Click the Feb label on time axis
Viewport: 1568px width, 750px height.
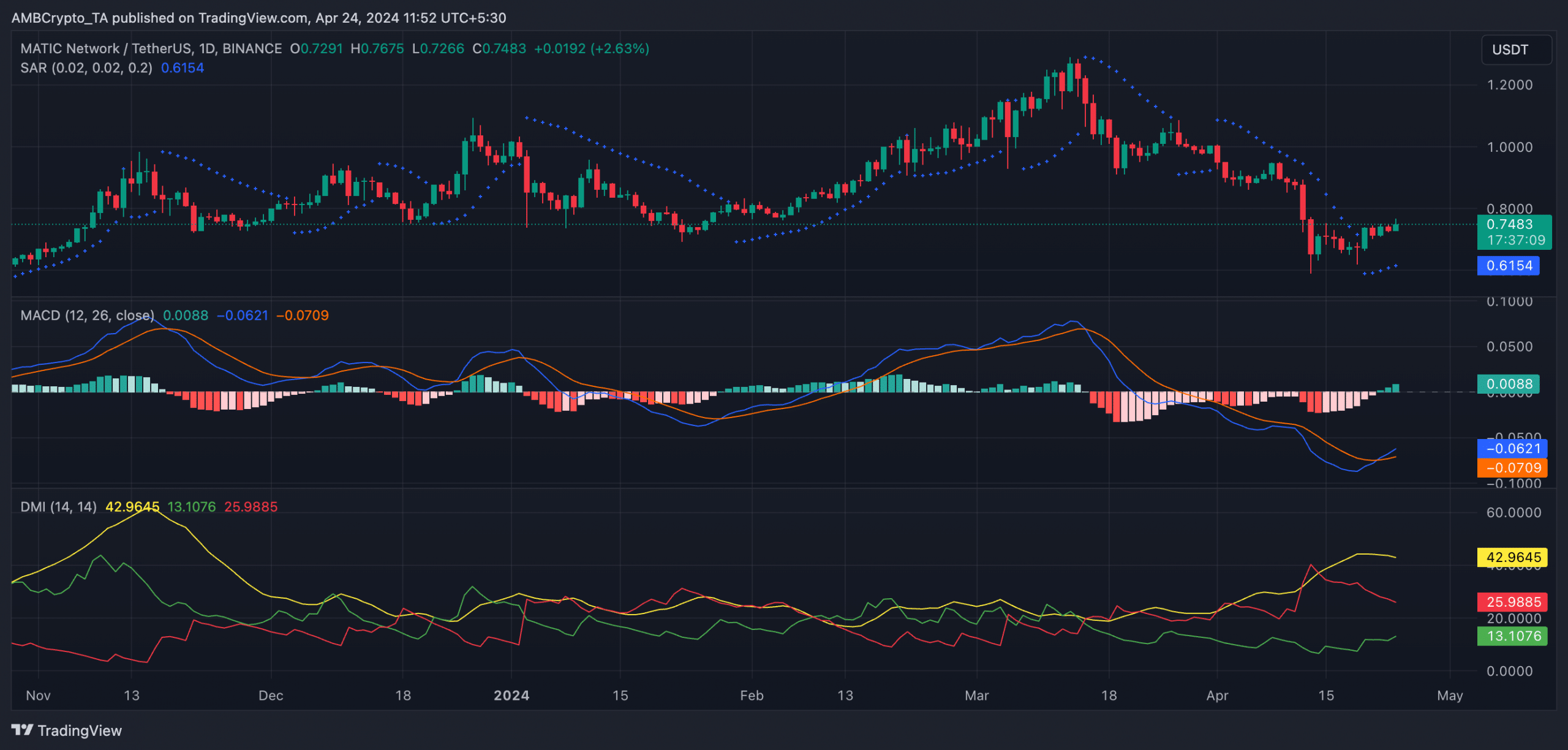pyautogui.click(x=752, y=696)
